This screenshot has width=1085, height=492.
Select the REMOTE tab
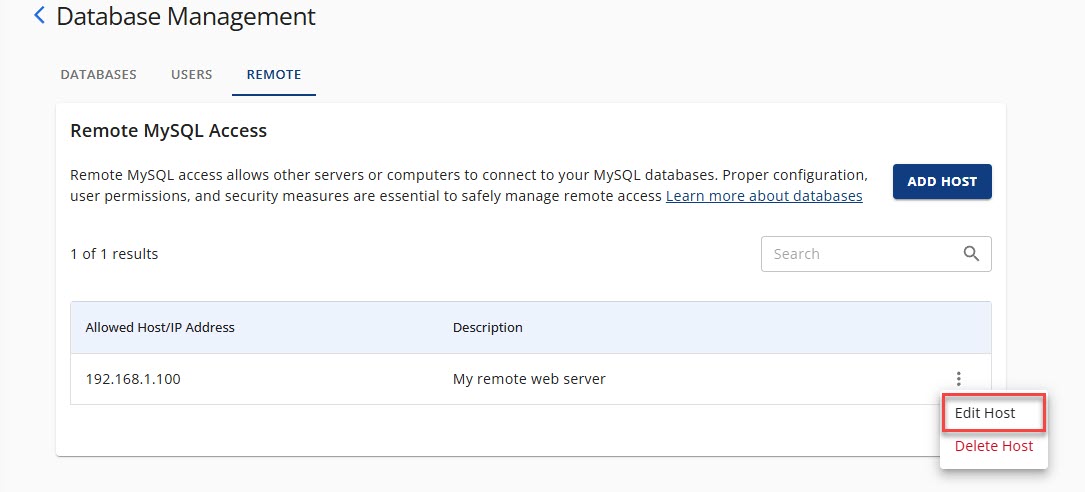pos(274,75)
